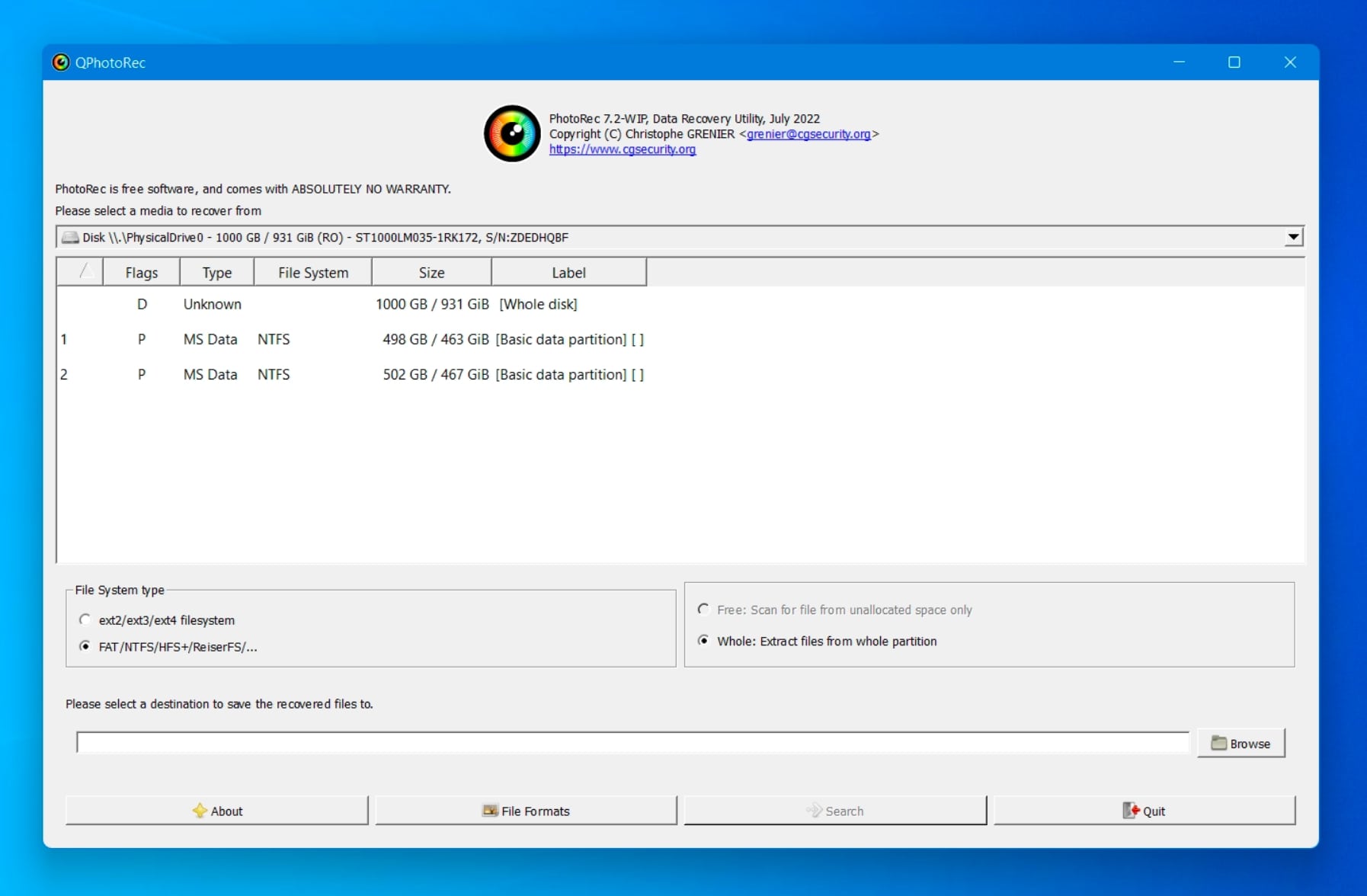Click '1000 GB / 931 GiB' size cell
The width and height of the screenshot is (1367, 896).
click(432, 304)
